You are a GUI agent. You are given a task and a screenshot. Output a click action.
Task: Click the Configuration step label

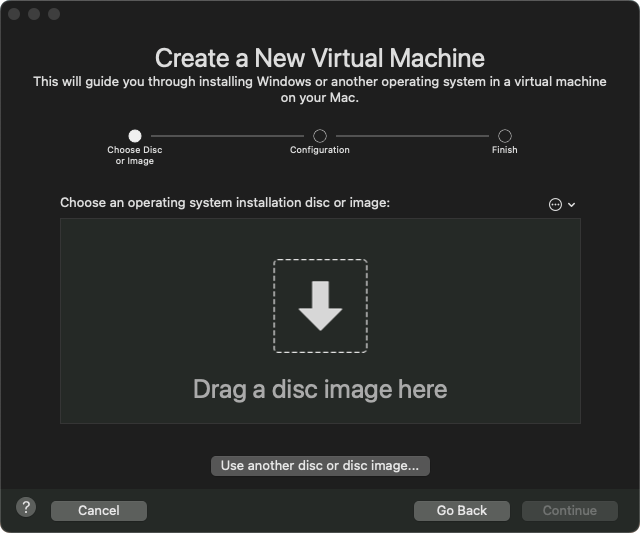click(x=320, y=150)
